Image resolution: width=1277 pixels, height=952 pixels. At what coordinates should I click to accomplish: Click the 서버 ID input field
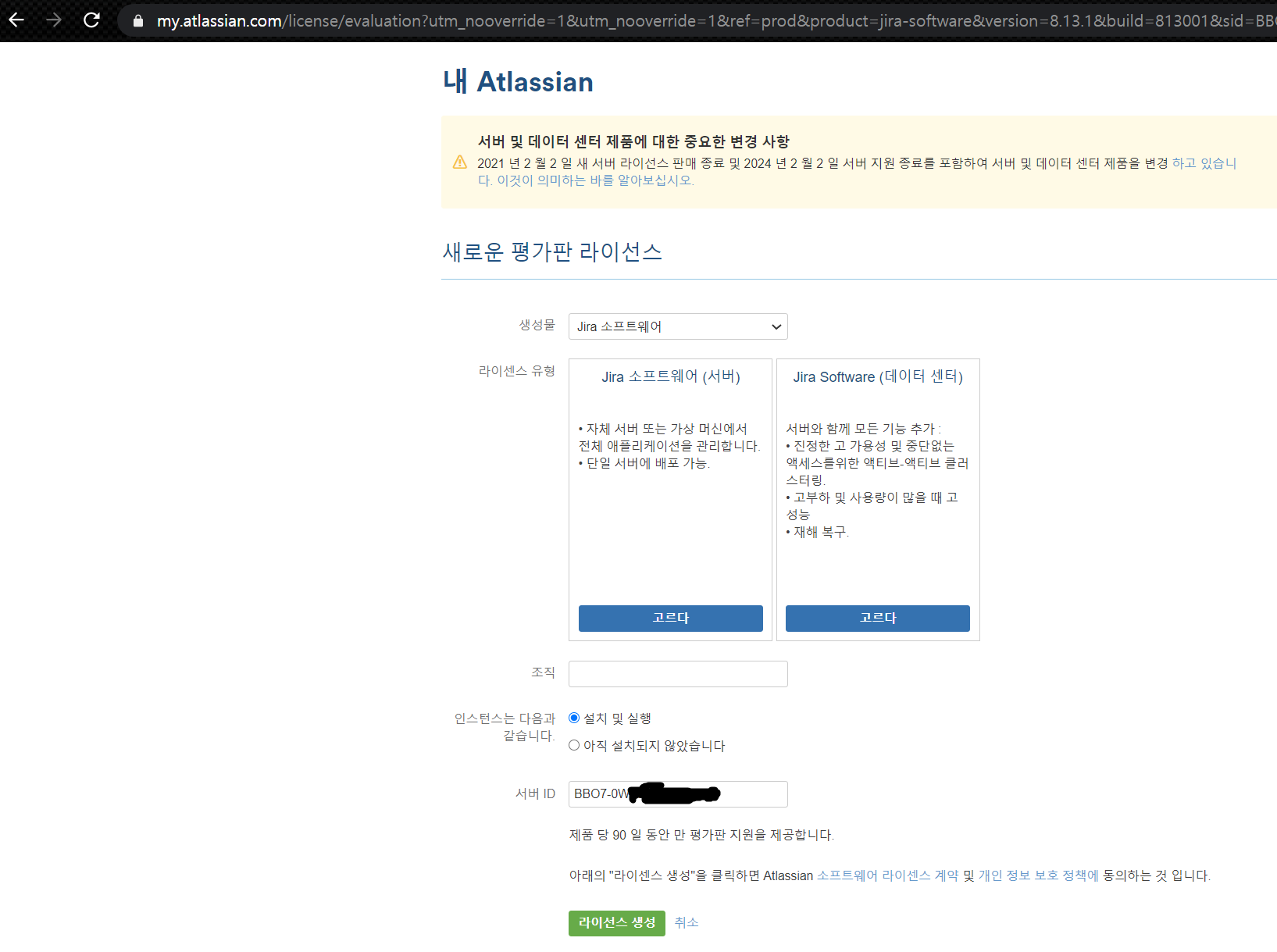pos(678,794)
